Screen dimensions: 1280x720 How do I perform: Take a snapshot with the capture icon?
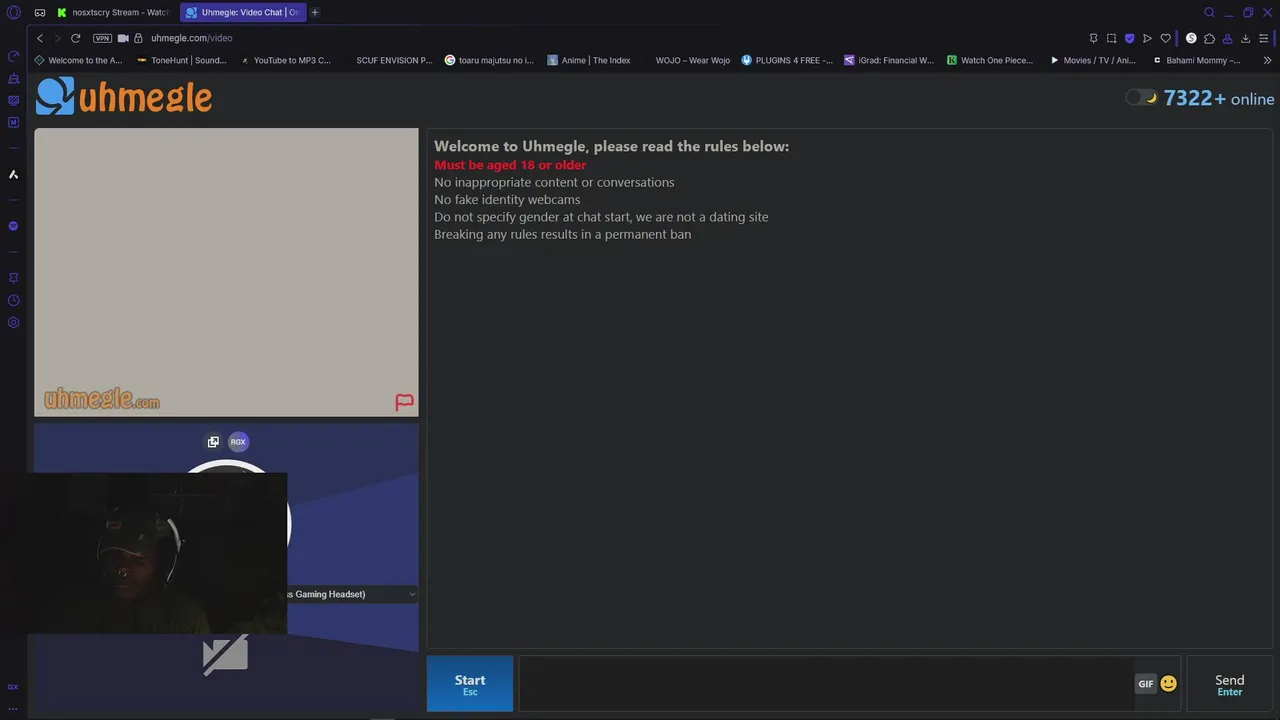(x=1111, y=38)
